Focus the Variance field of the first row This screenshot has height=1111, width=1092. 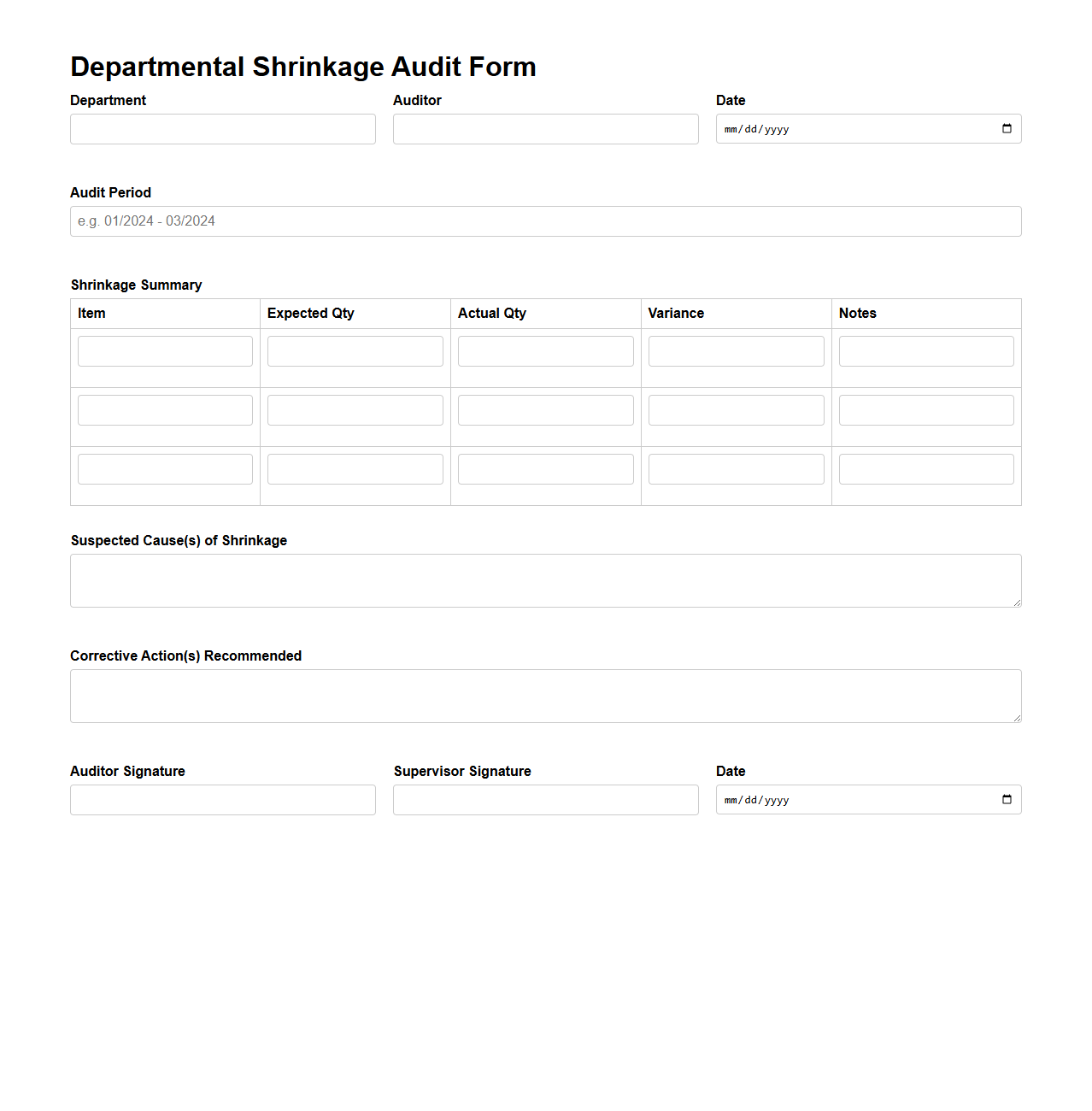pyautogui.click(x=736, y=350)
